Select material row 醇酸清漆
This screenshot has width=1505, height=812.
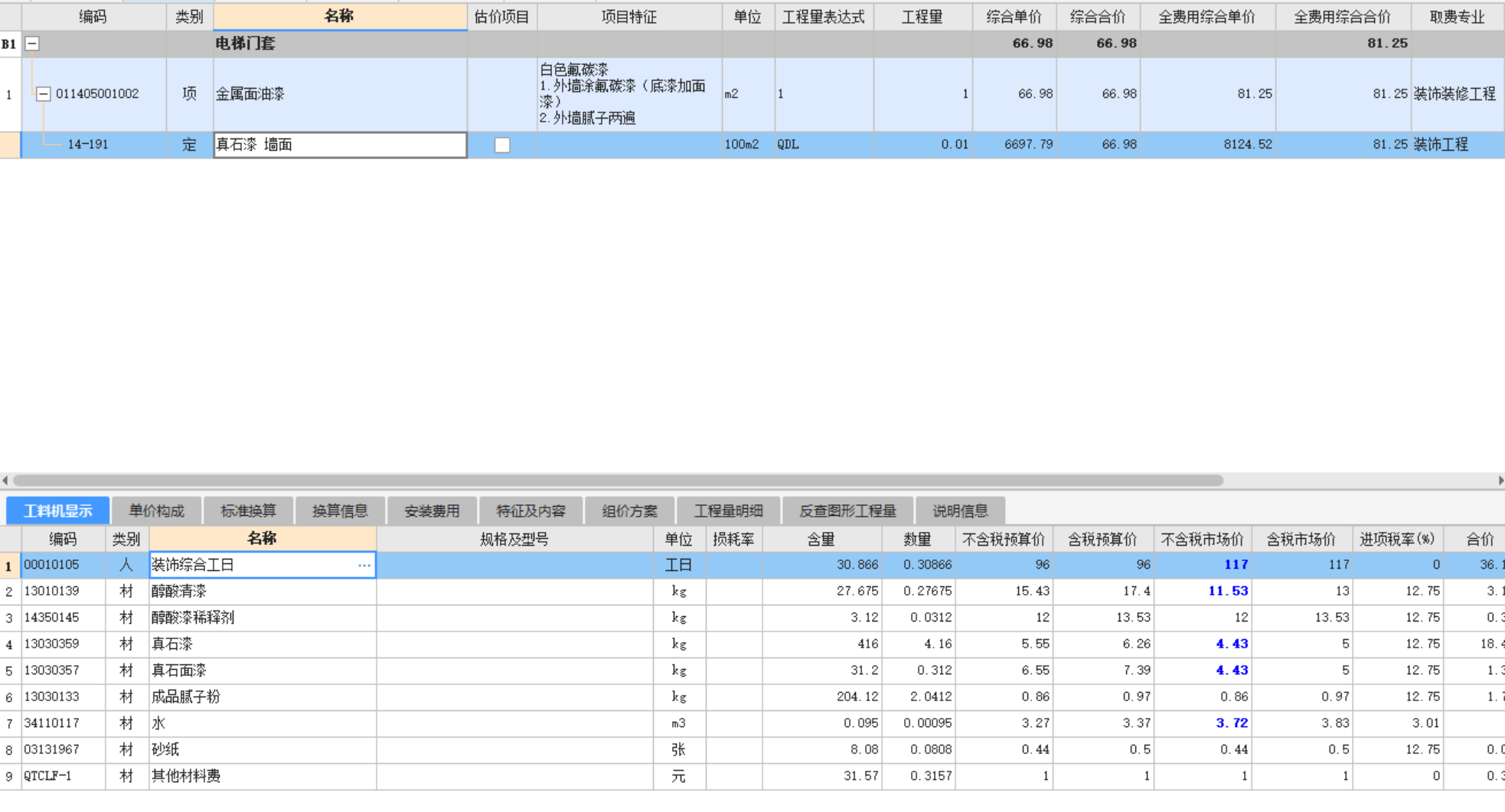click(x=263, y=592)
